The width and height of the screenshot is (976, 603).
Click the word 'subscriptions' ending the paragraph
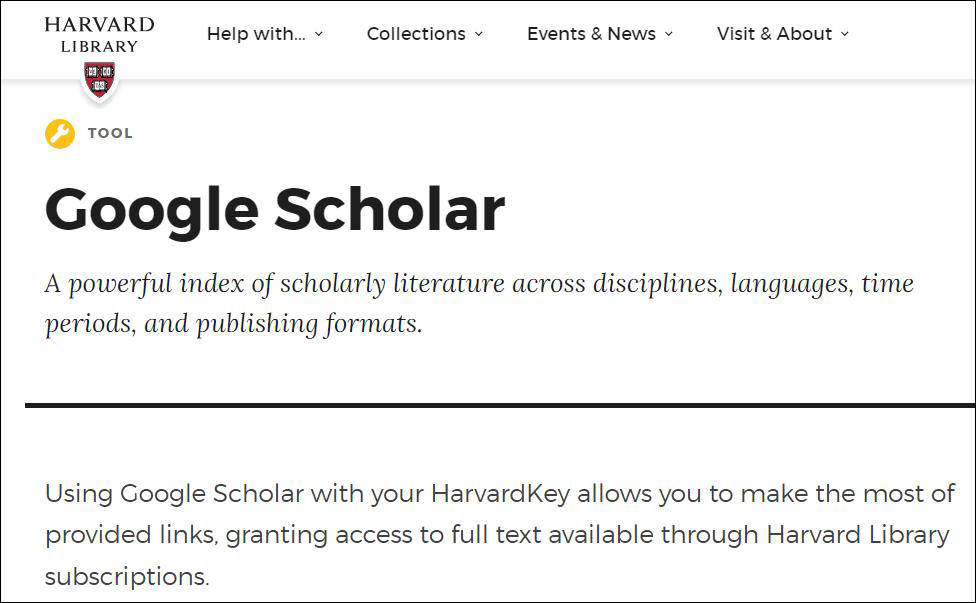(125, 577)
